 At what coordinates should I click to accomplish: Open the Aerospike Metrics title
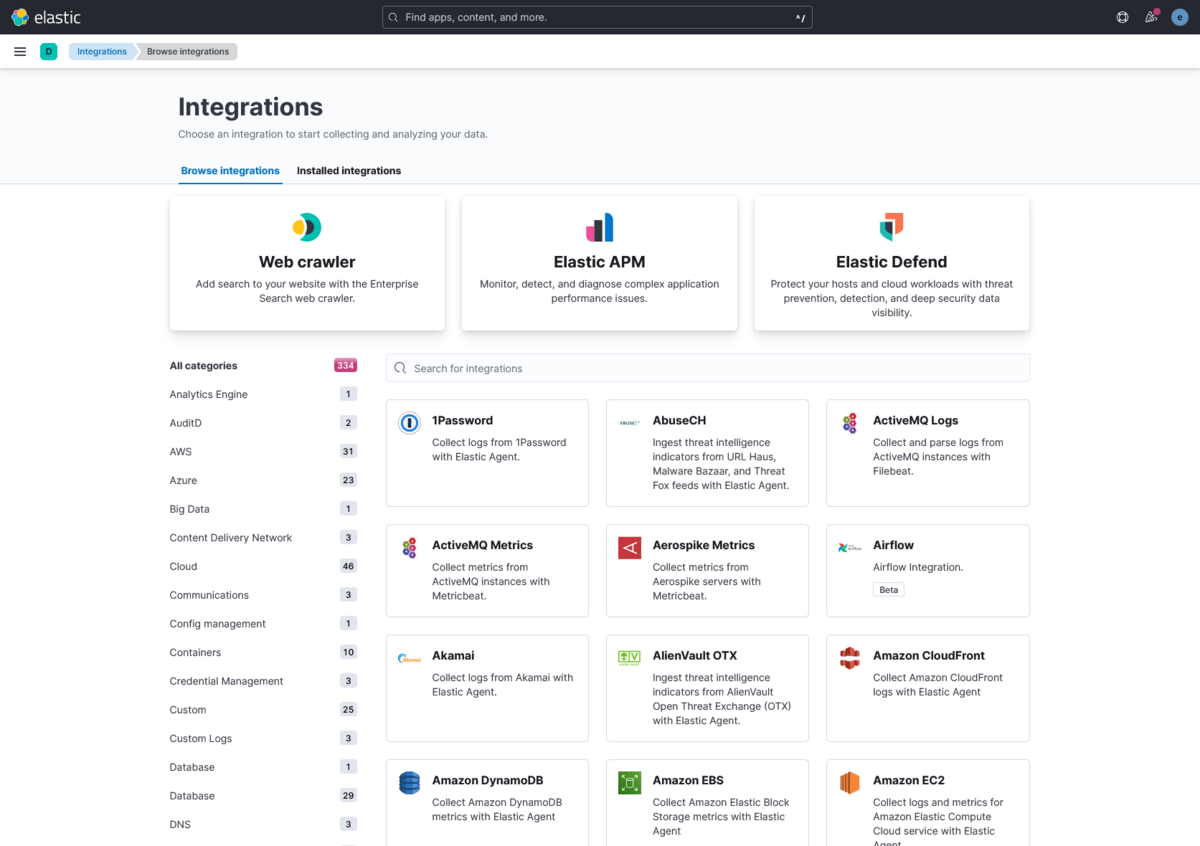(x=704, y=546)
